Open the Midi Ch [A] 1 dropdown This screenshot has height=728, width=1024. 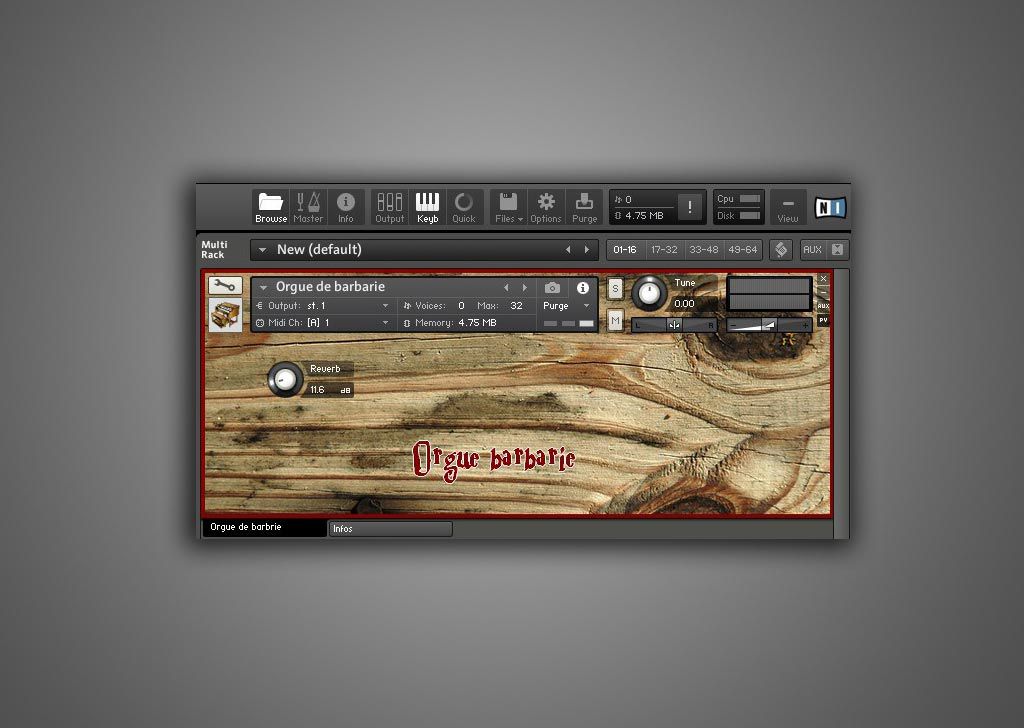tap(323, 323)
